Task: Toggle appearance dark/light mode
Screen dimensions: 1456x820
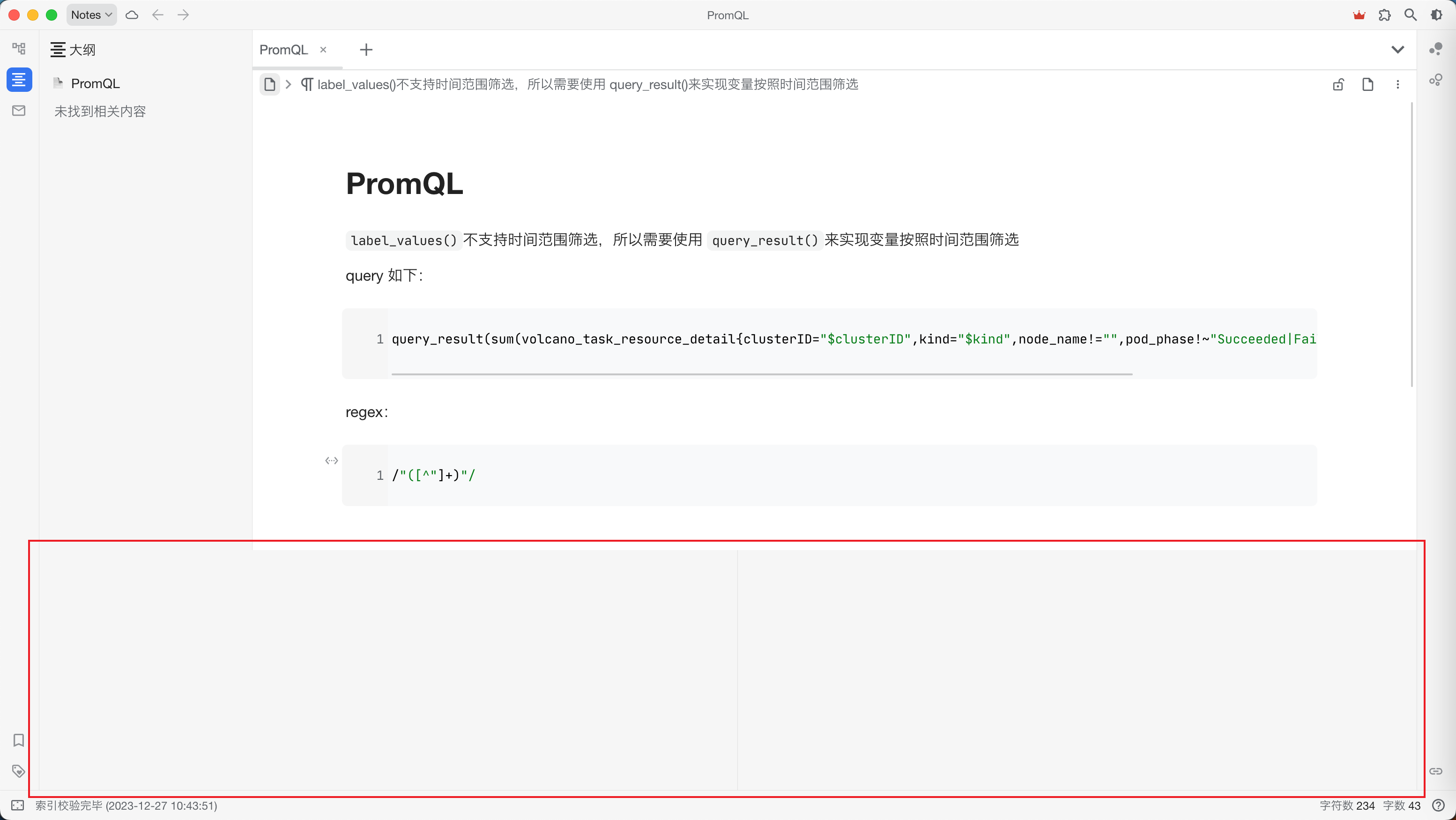Action: pos(1436,15)
